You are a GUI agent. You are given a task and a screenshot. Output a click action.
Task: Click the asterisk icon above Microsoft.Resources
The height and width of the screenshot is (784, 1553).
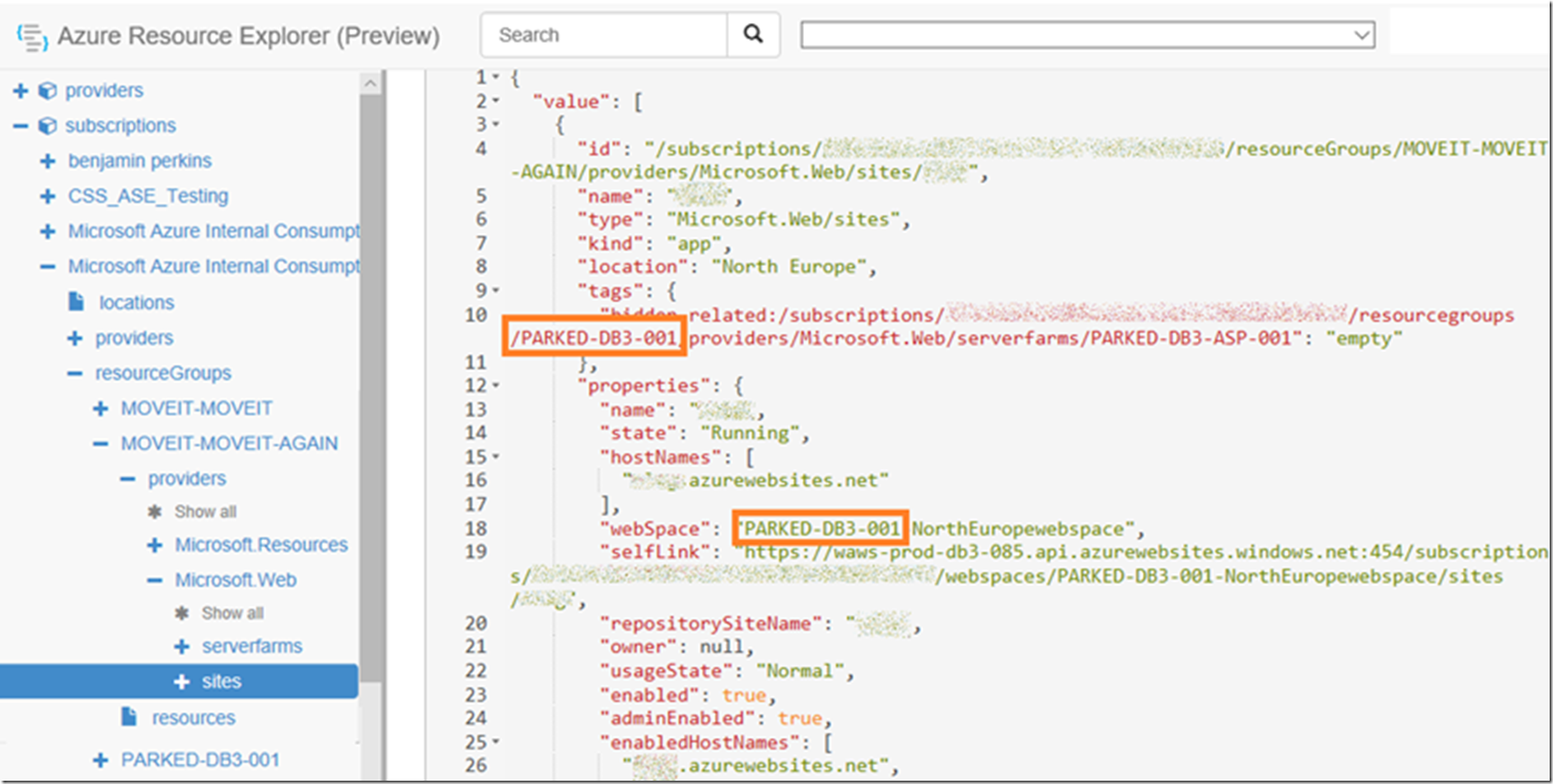pos(154,511)
